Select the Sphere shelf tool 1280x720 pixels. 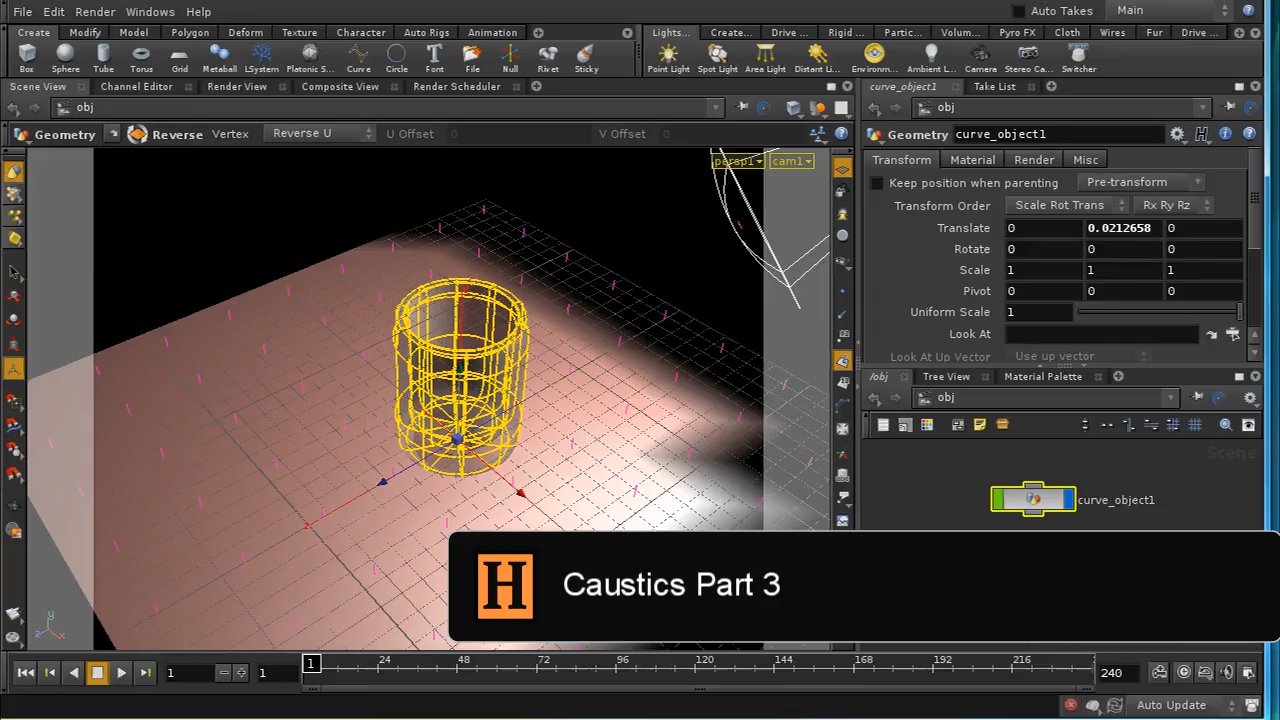[65, 55]
